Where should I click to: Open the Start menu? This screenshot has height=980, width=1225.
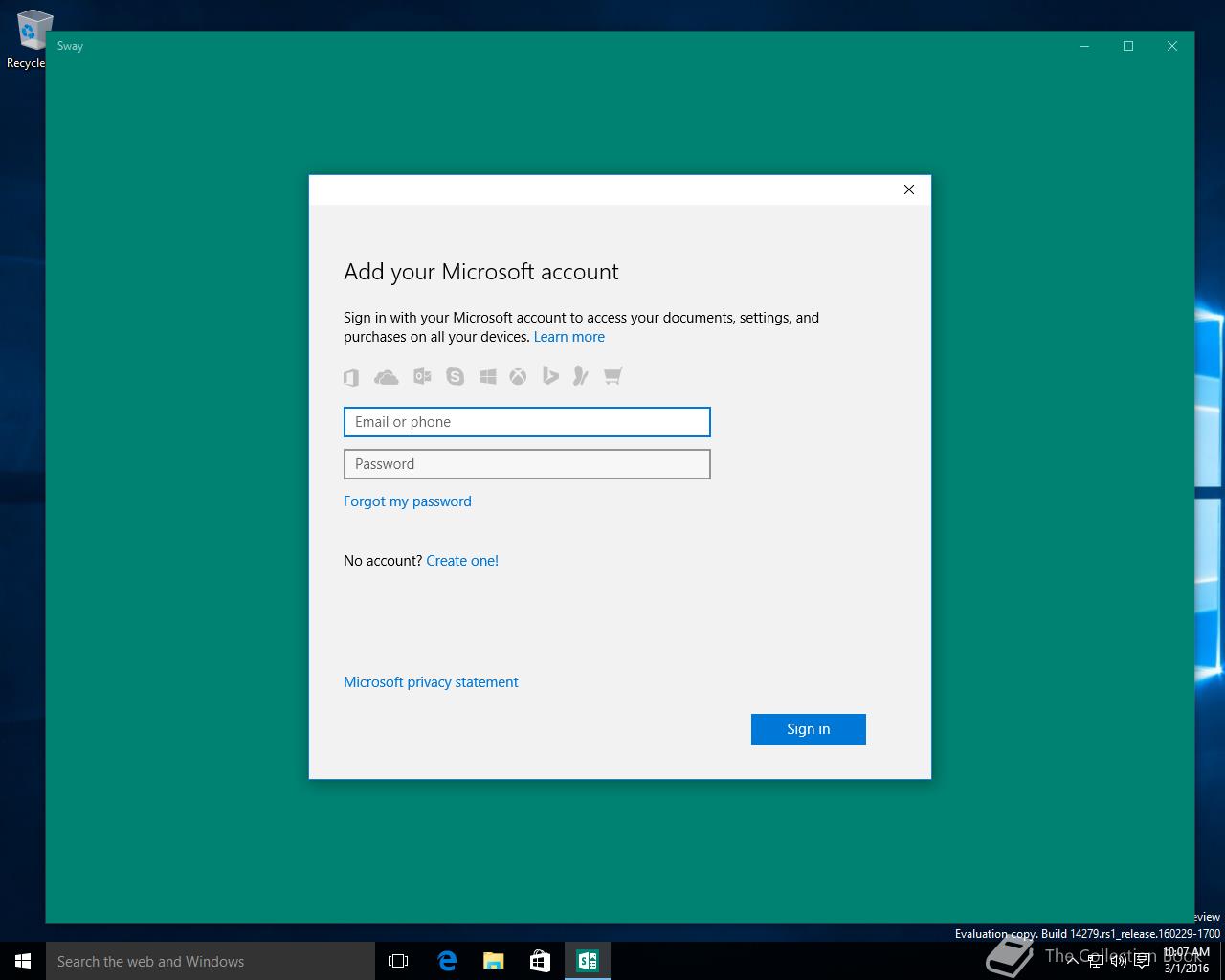pos(23,961)
